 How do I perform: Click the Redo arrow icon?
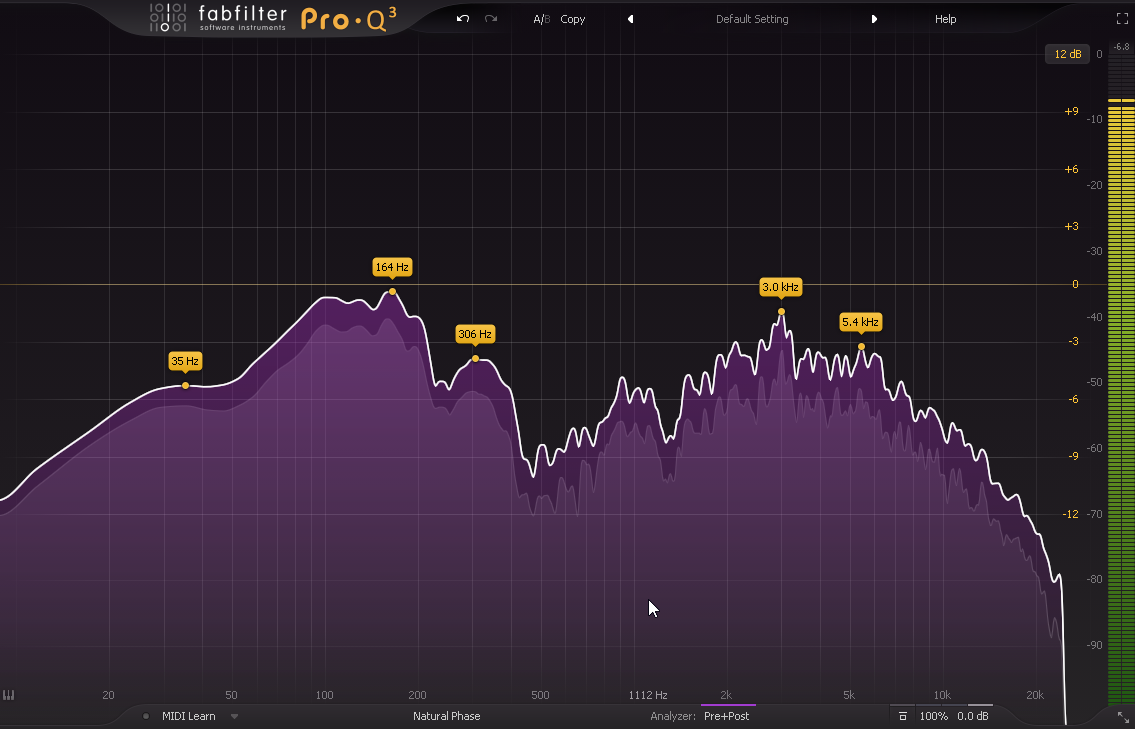point(491,19)
